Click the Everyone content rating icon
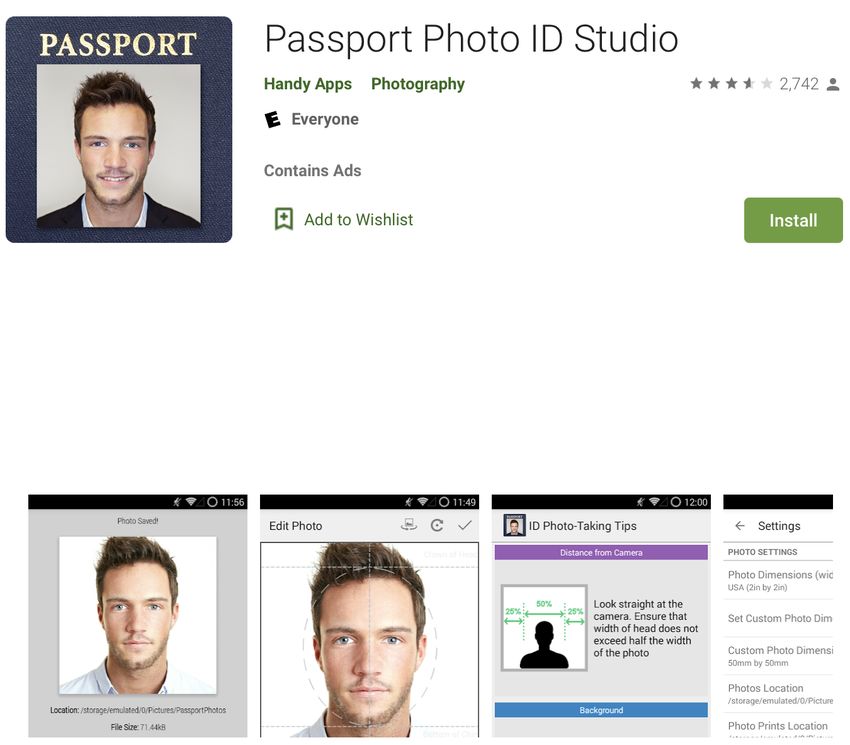Screen dimensions: 850x745 point(272,119)
